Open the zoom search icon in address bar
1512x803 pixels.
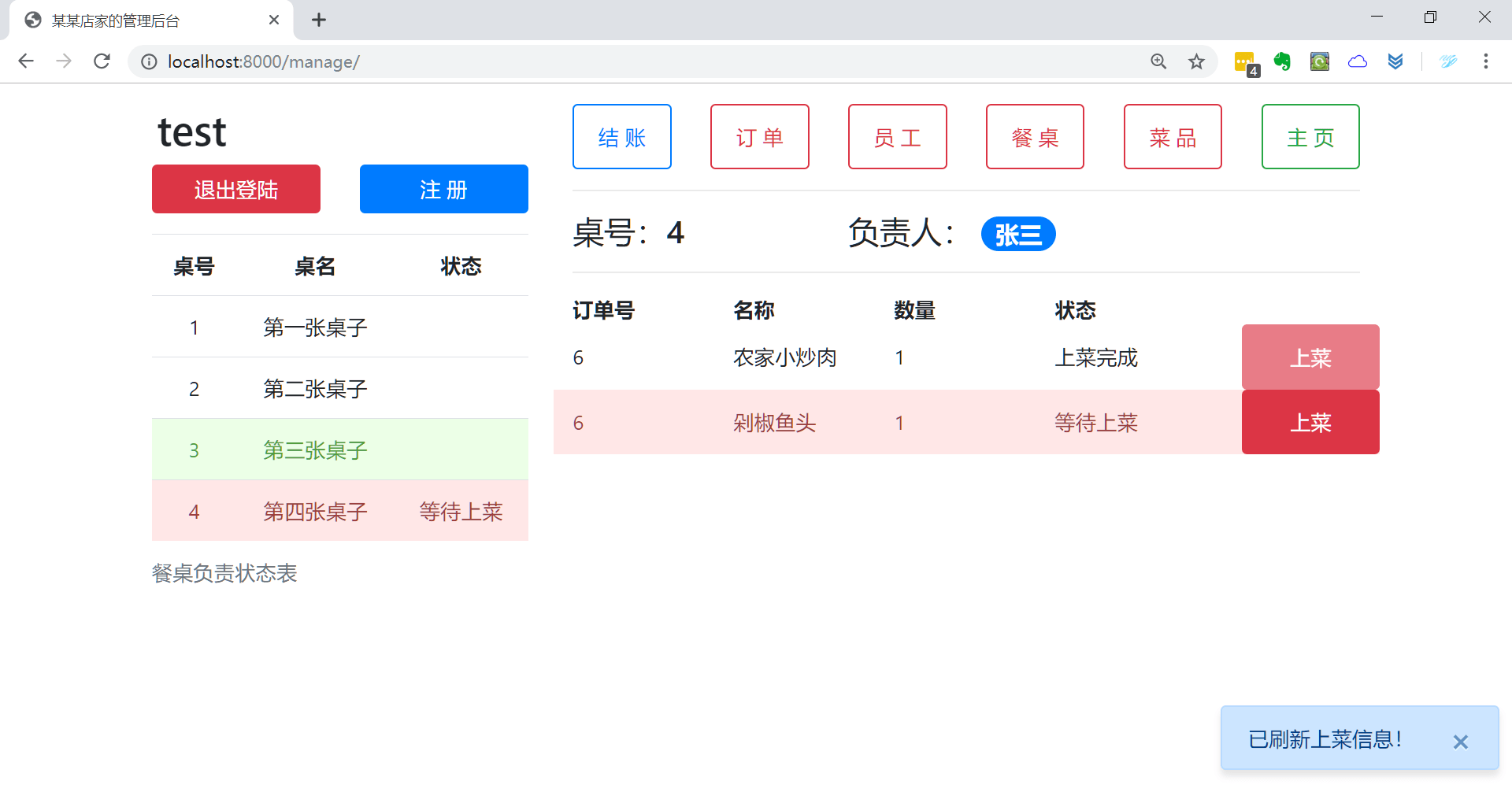coord(1158,61)
